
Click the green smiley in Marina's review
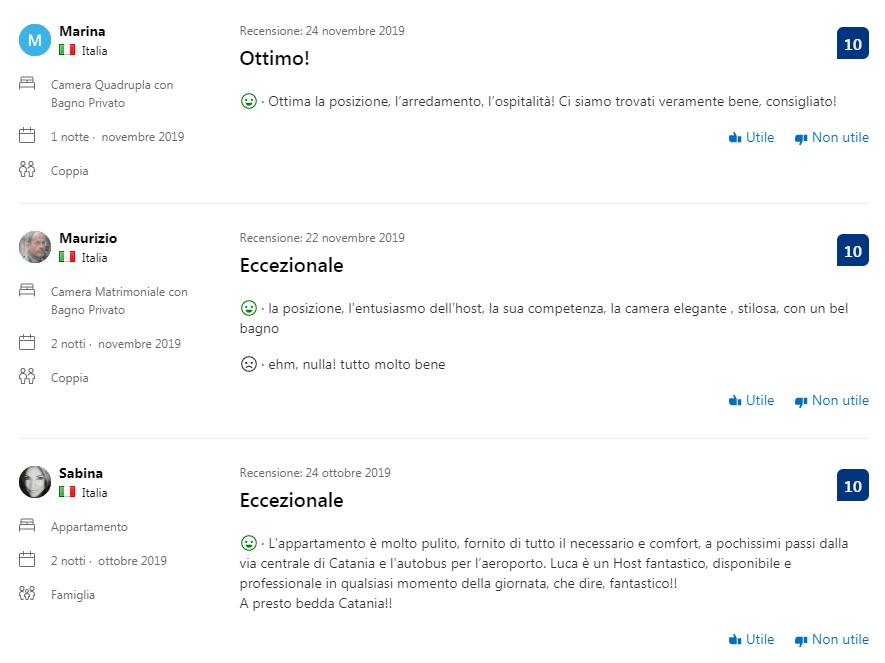[249, 101]
